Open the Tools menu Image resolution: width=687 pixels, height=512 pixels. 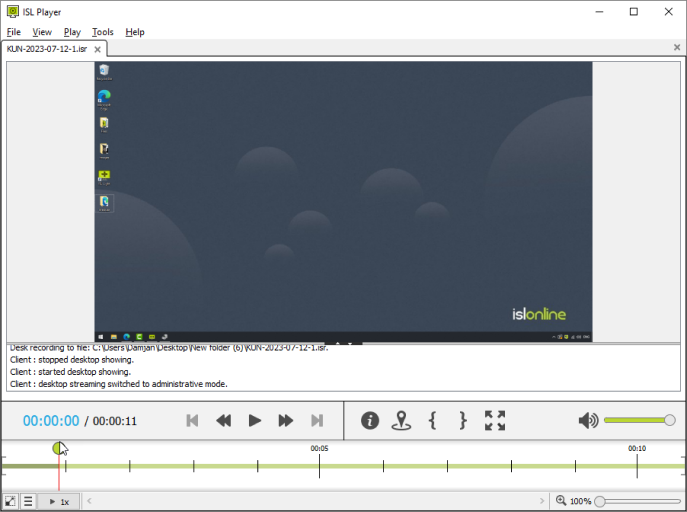(x=102, y=32)
